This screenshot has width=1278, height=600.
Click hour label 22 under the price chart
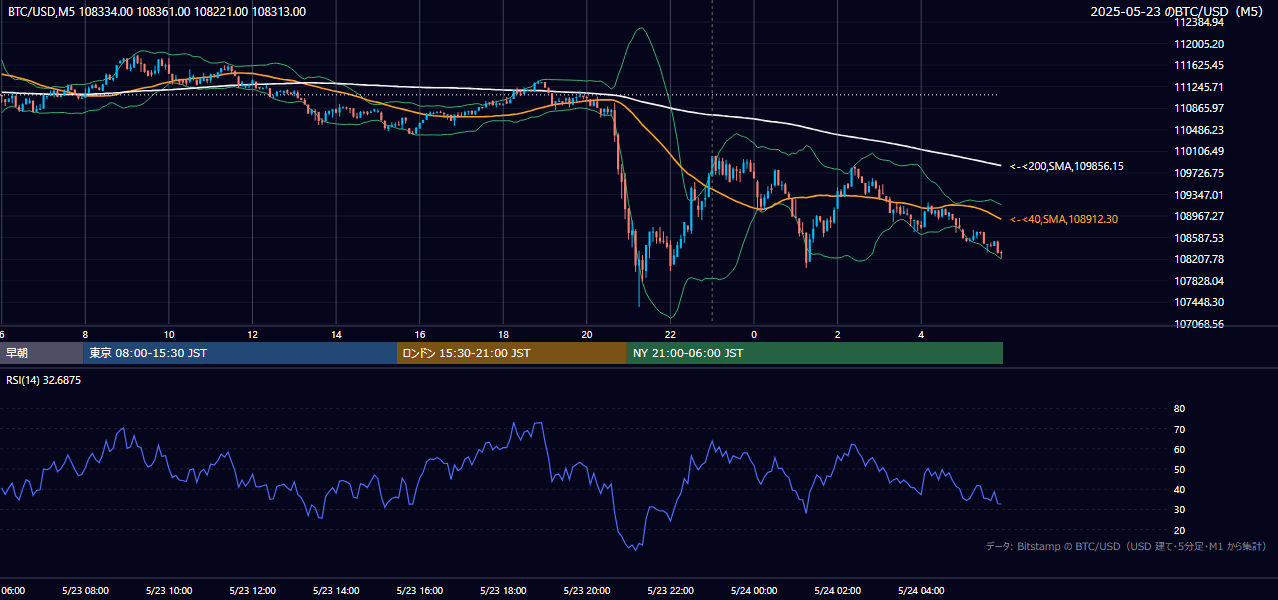pos(670,334)
